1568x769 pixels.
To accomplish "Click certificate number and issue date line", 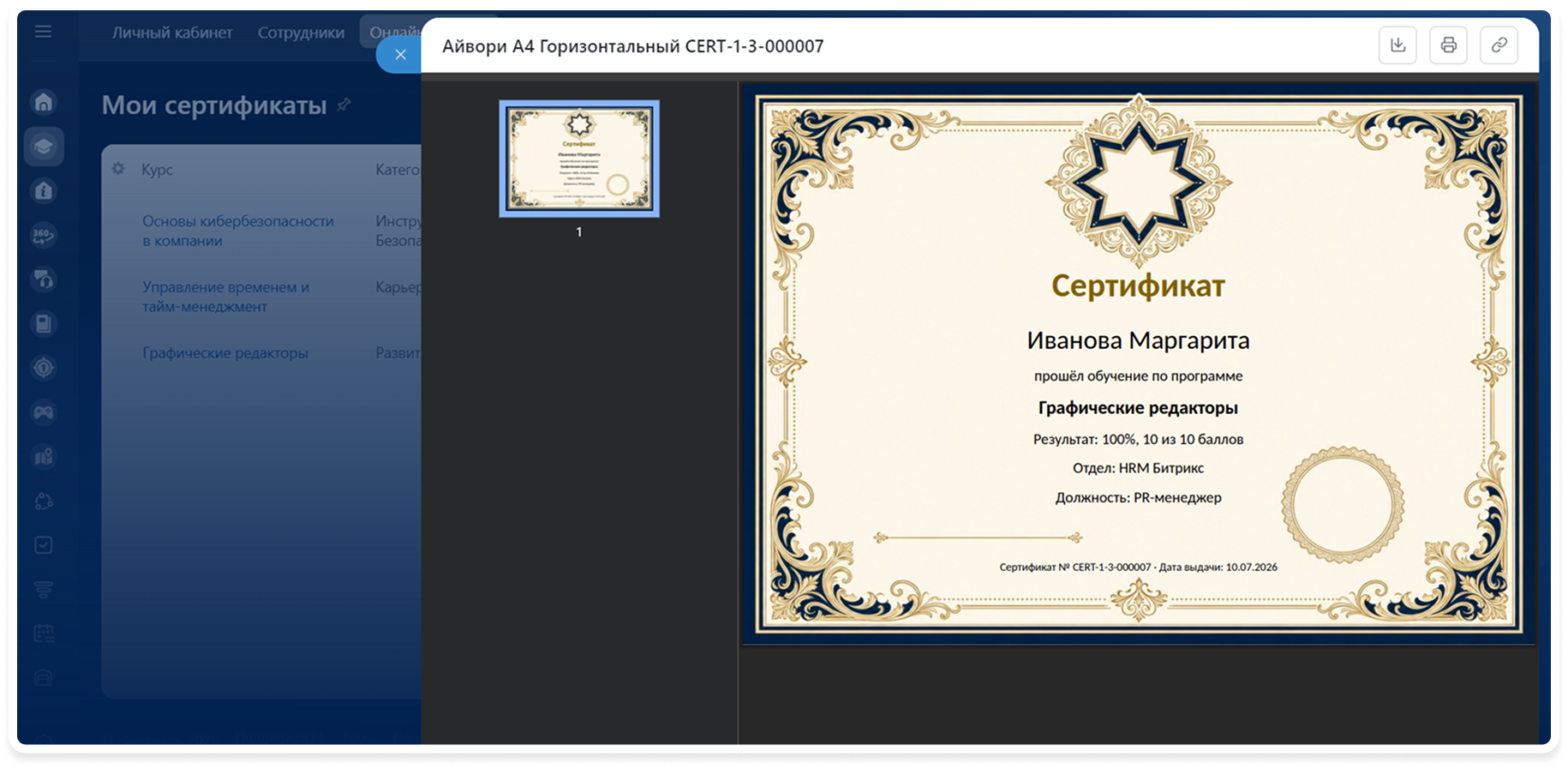I will [x=1138, y=567].
